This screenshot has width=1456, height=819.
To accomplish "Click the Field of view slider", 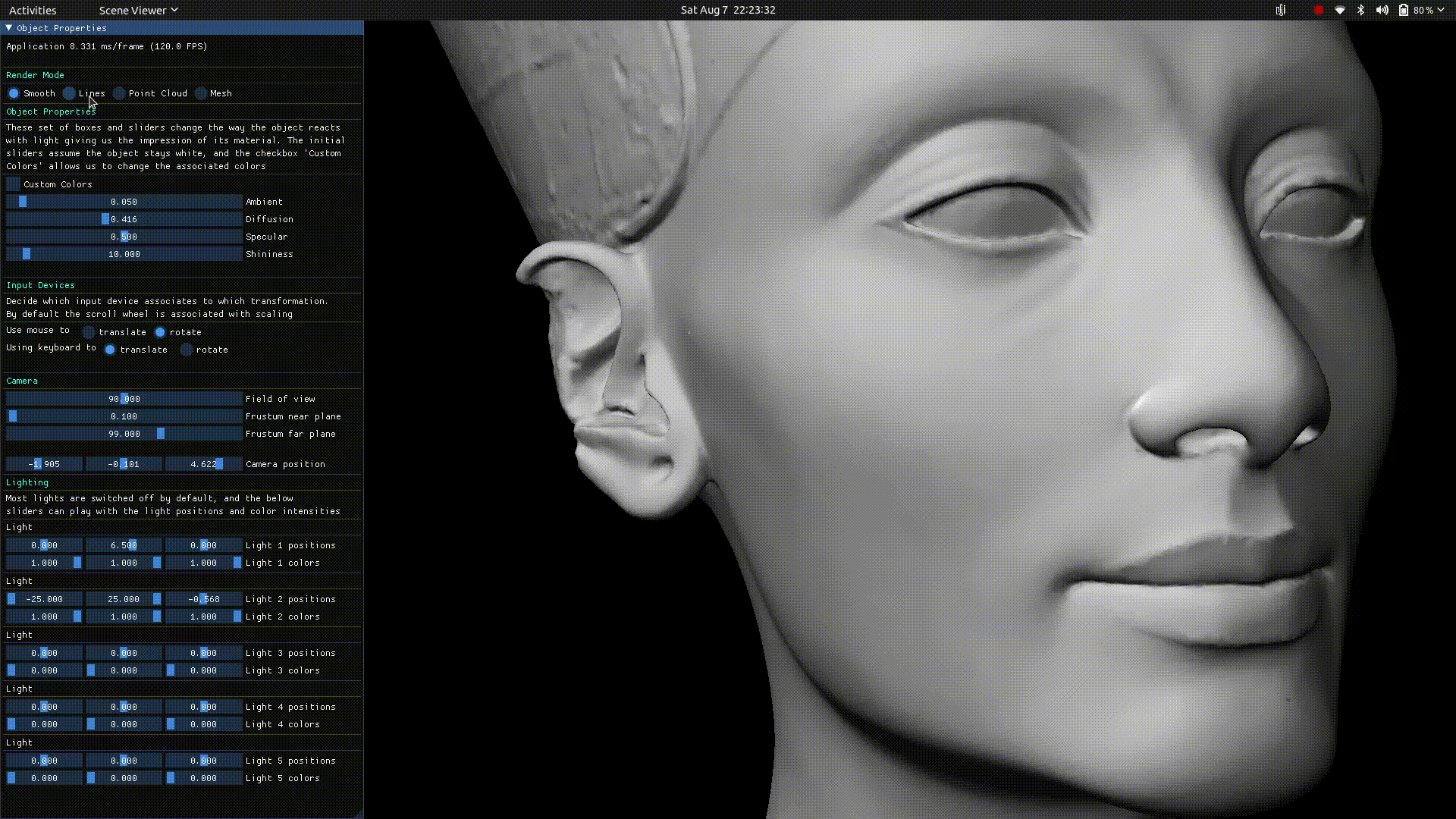I will click(124, 399).
